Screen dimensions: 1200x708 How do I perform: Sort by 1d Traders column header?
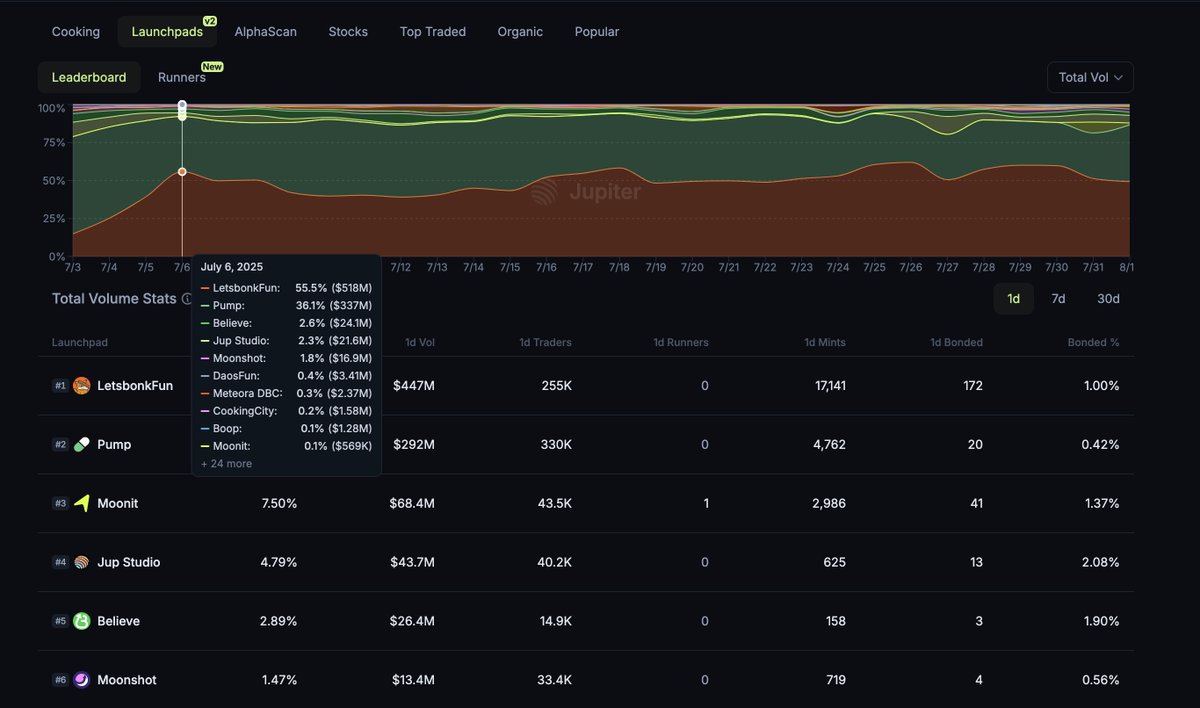(x=546, y=342)
